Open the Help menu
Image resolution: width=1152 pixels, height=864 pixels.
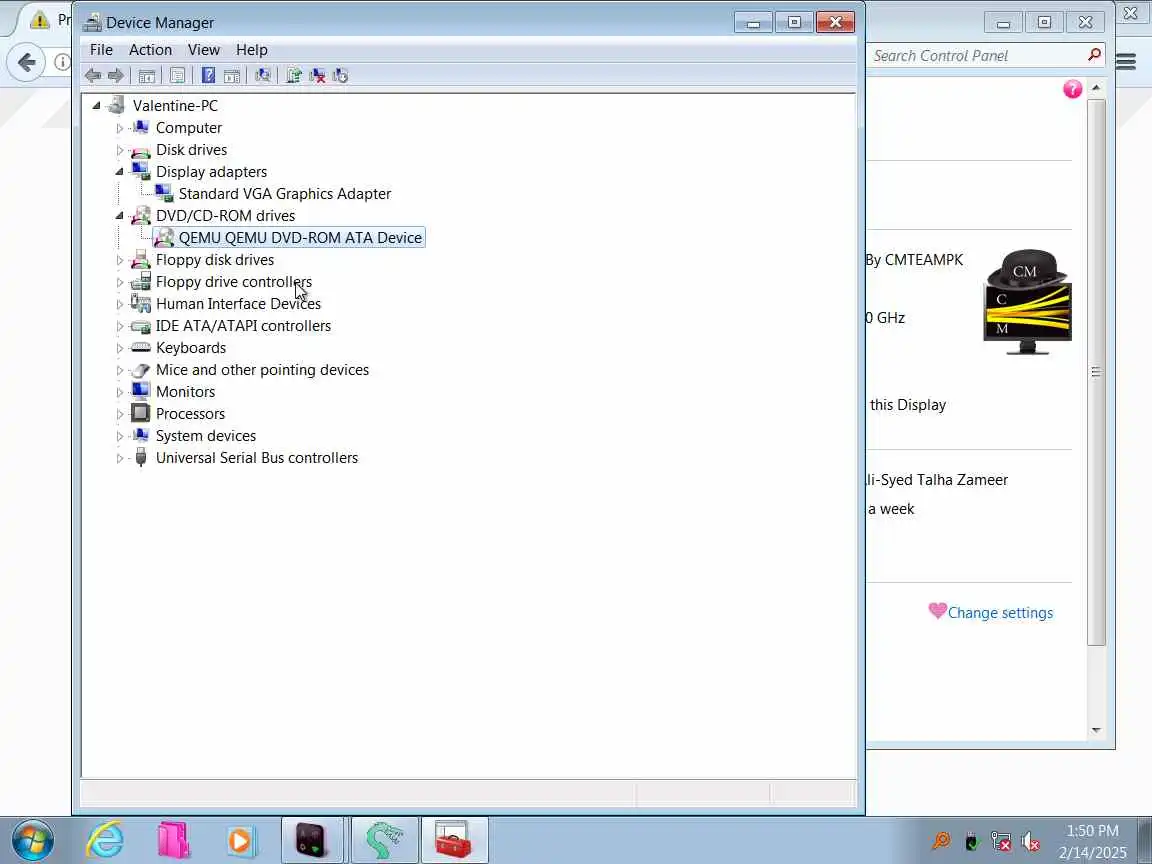click(251, 49)
